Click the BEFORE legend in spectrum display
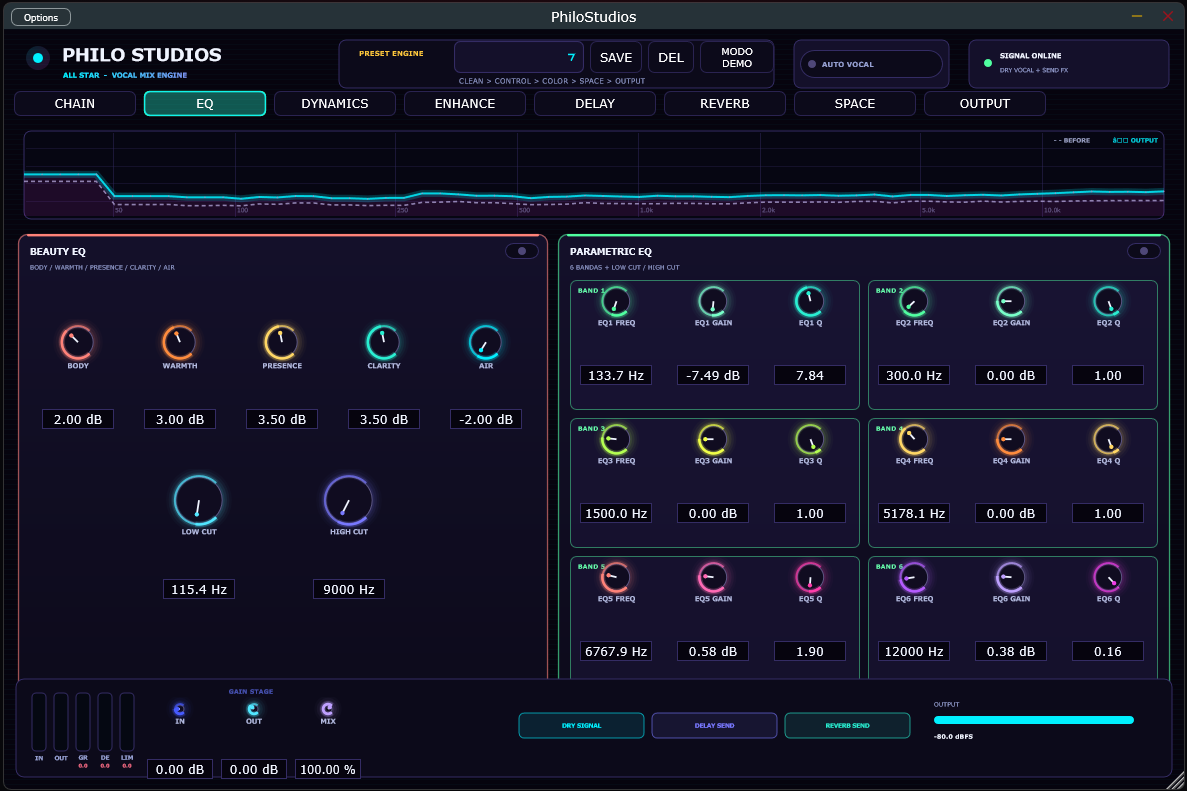Screen dimensions: 1187x791 [x=1072, y=141]
